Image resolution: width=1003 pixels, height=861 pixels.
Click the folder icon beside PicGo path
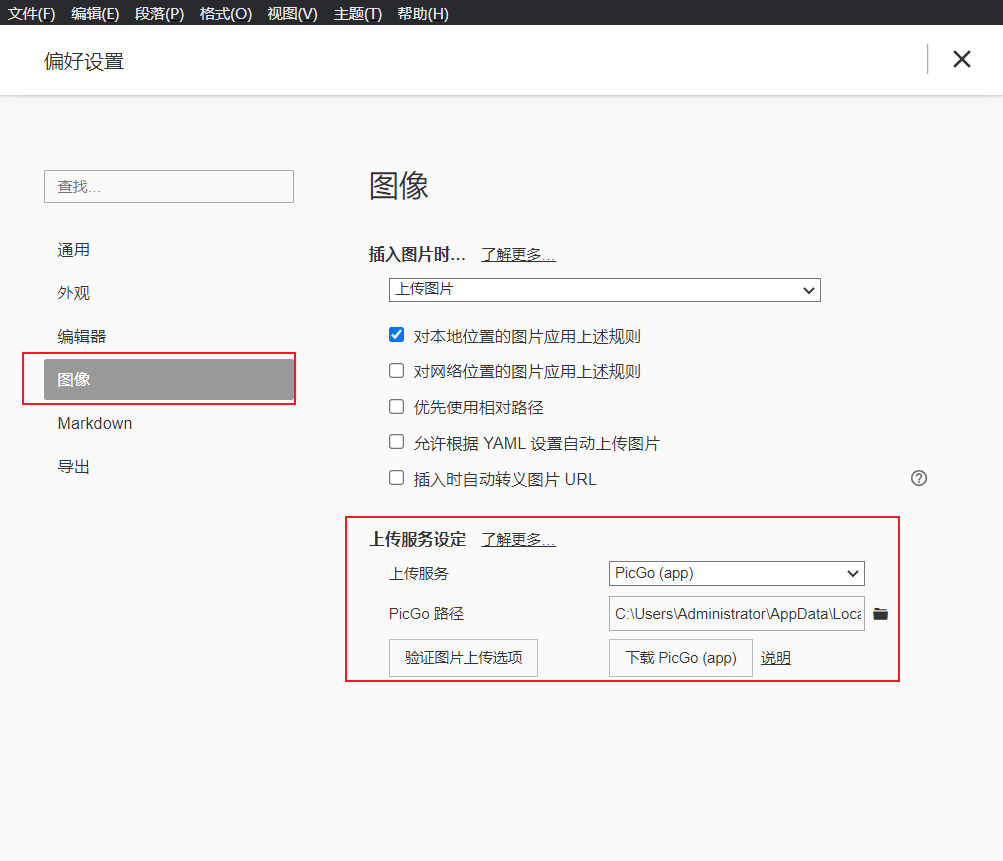(x=880, y=614)
